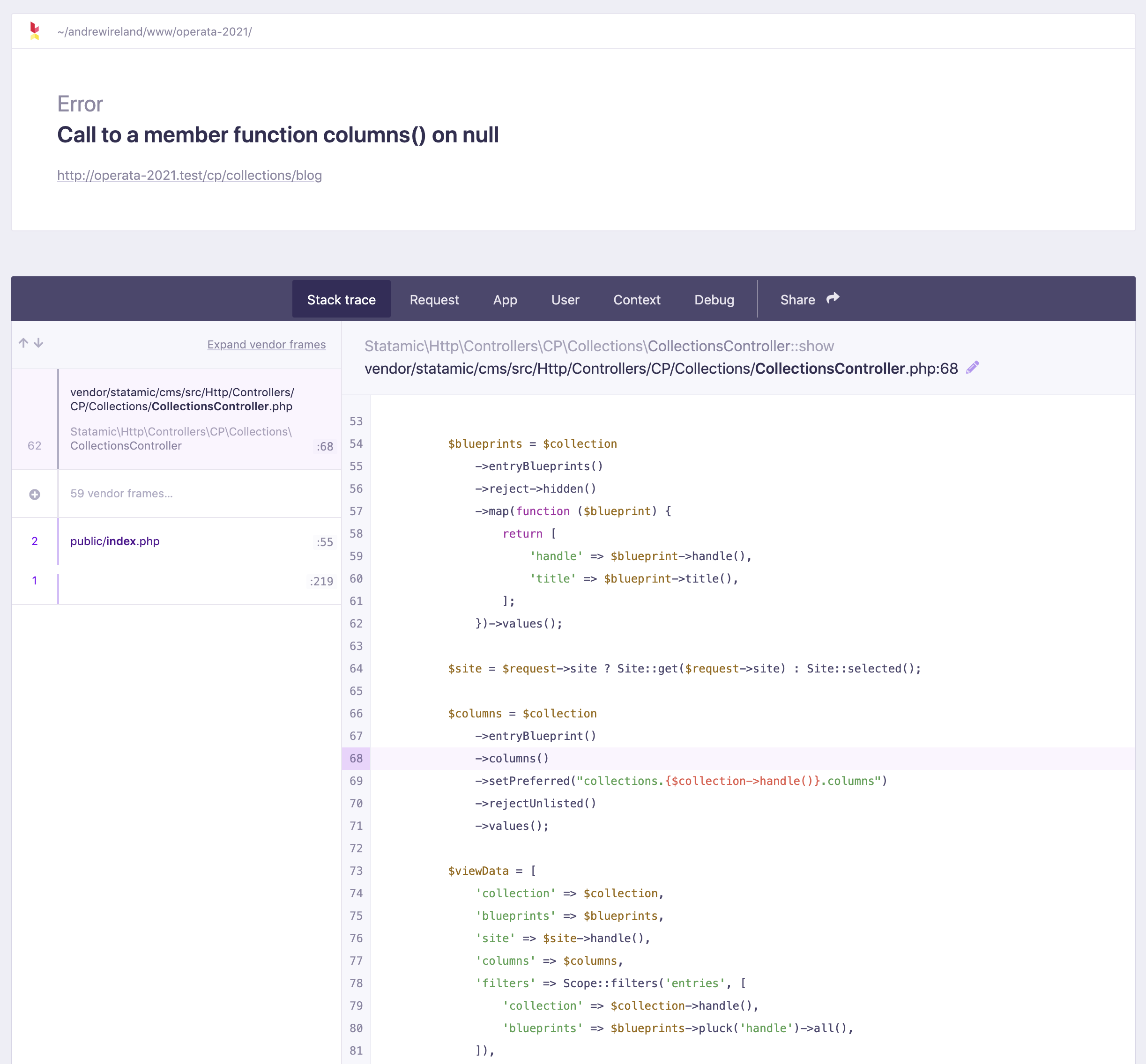This screenshot has height=1064, width=1146.
Task: Expand vendor frames in the stack trace
Action: 266,344
